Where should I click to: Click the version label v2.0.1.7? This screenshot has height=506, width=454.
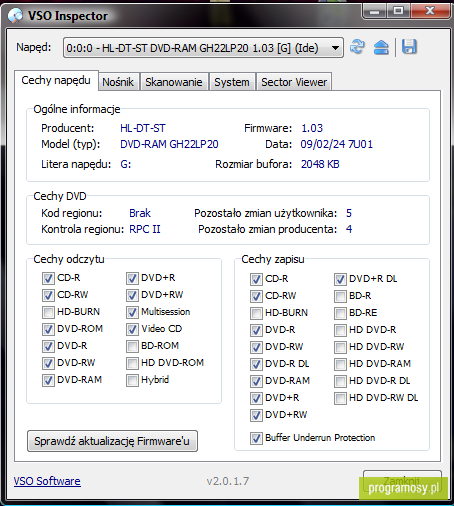click(228, 481)
